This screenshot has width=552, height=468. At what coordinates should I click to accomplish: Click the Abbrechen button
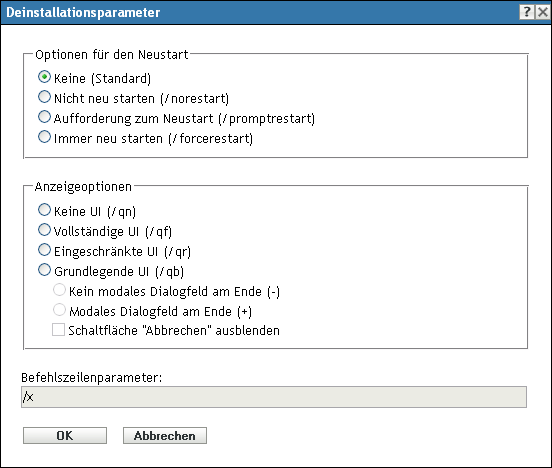165,436
